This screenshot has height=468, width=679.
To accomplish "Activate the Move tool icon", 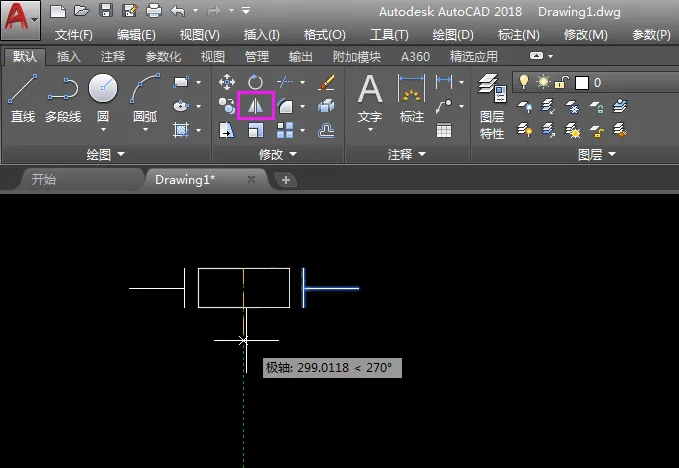I will point(227,82).
